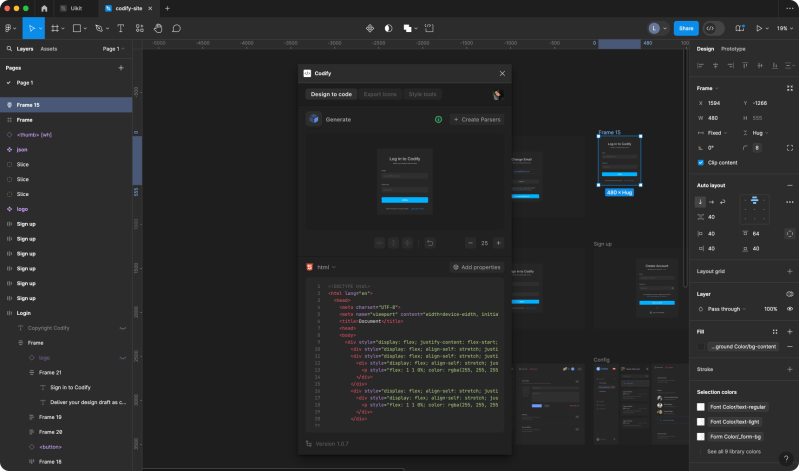Click the fill styles four-dot icon
This screenshot has height=471, width=799.
775,332
